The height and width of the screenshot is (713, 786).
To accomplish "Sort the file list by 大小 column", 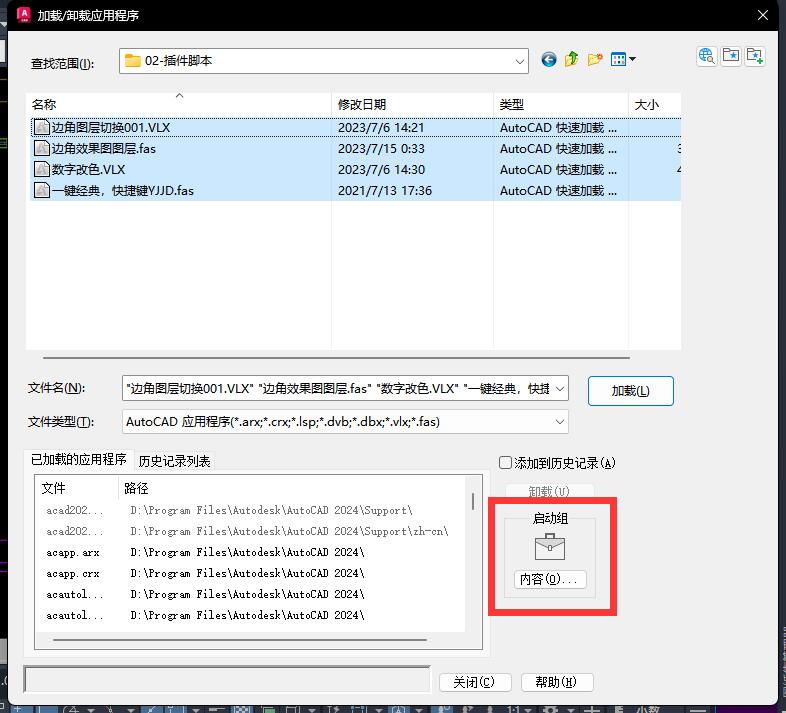I will (x=655, y=104).
